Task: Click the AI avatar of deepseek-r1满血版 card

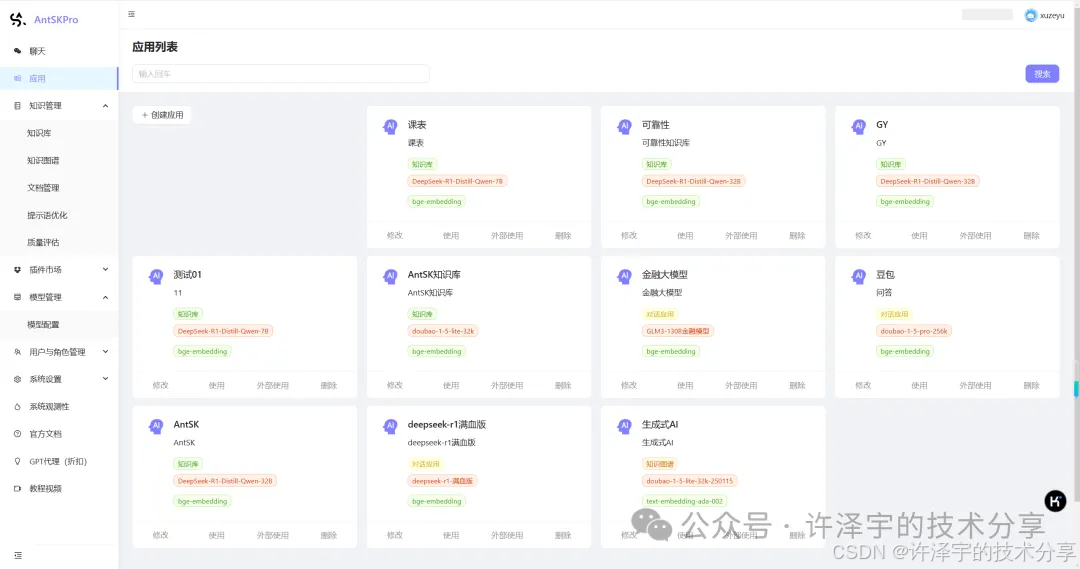Action: pyautogui.click(x=391, y=426)
